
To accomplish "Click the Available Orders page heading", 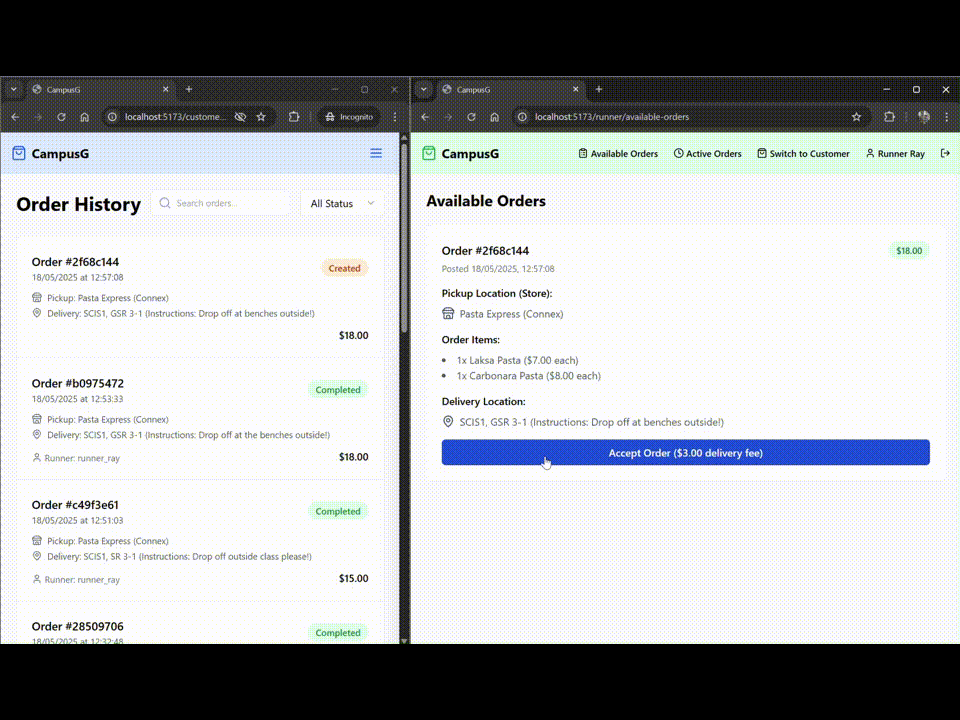I will coord(486,201).
